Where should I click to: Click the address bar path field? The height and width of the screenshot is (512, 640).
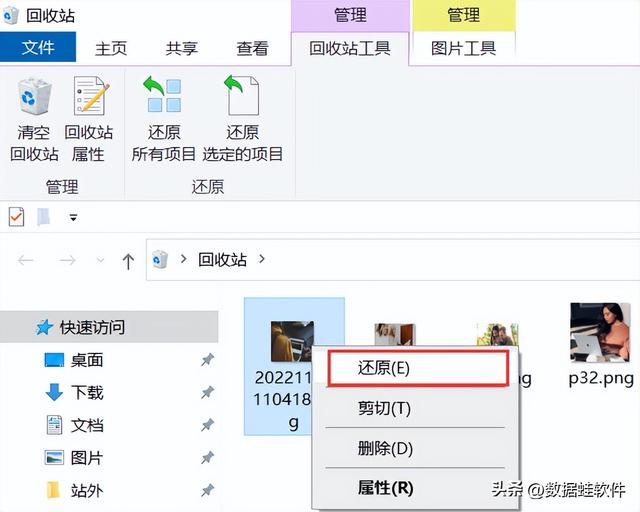point(393,260)
